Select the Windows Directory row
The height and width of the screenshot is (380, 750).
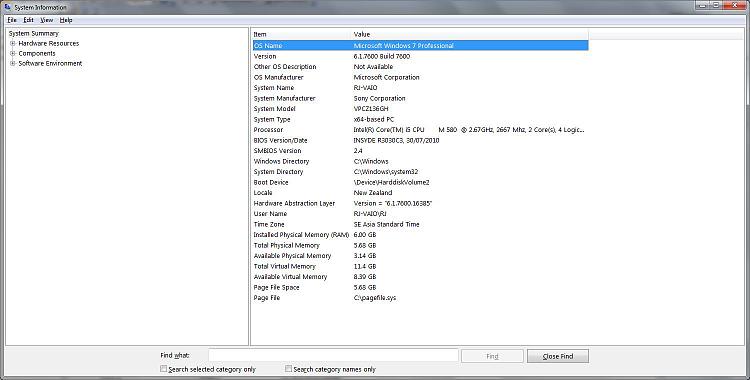420,161
